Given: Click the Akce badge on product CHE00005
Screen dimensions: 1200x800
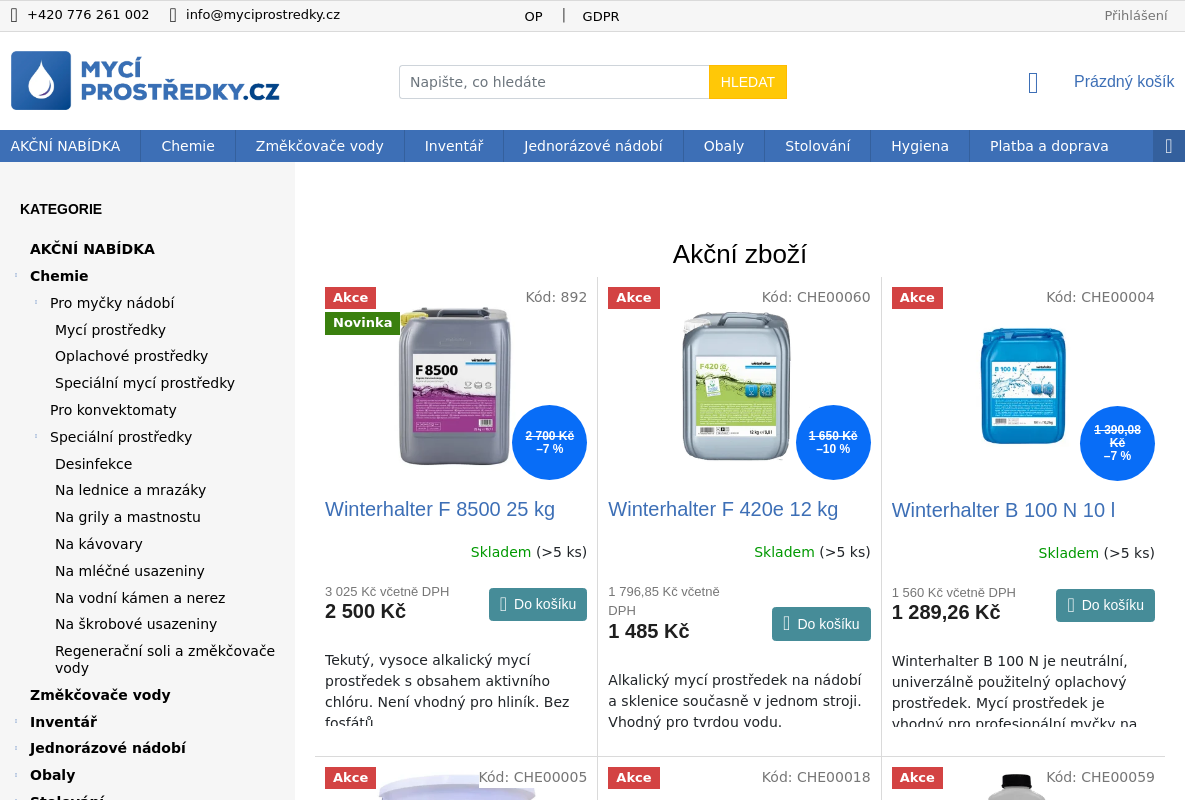Looking at the screenshot, I should coord(350,778).
